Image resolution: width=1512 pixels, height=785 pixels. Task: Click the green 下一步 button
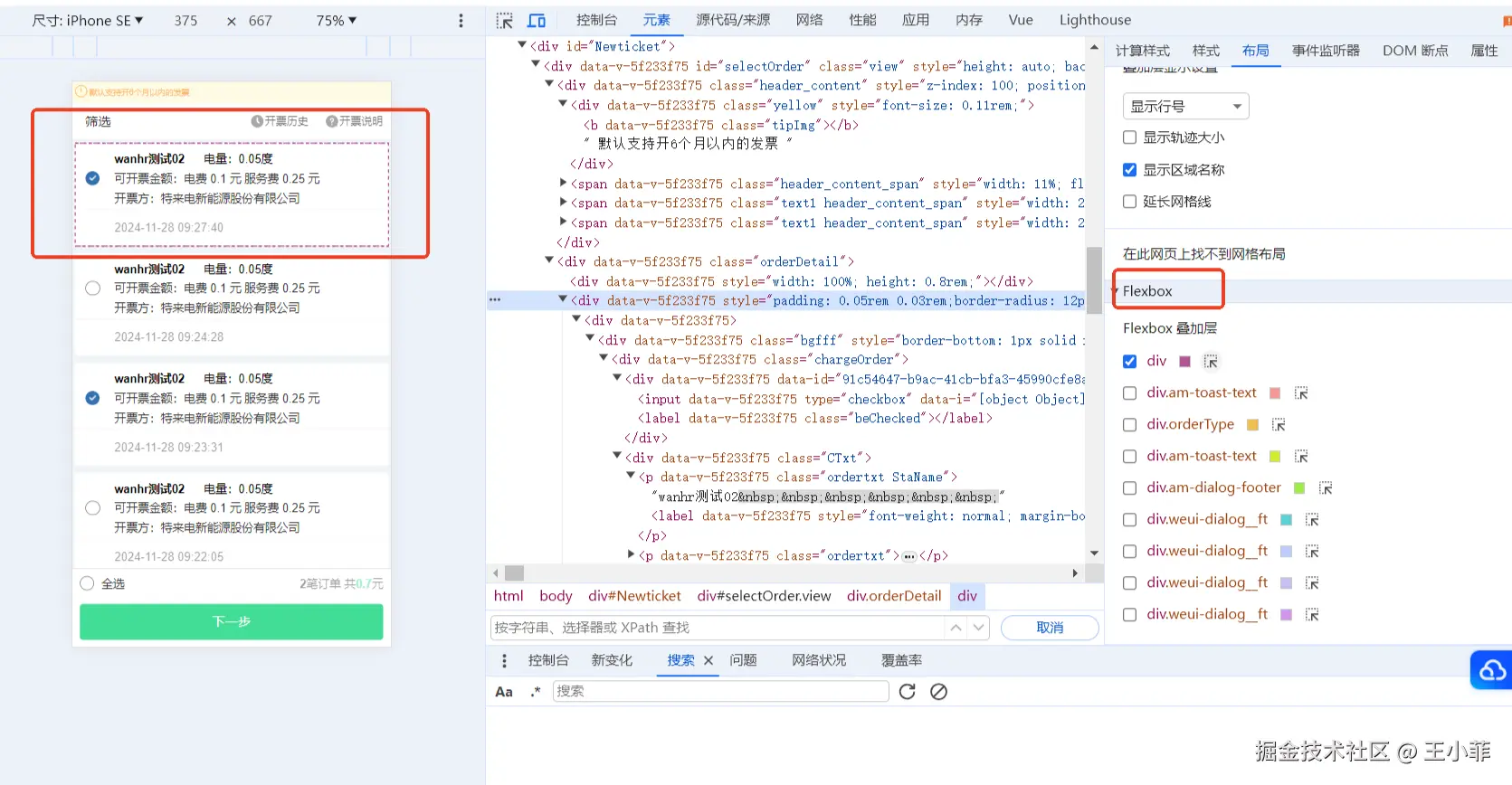[x=231, y=621]
